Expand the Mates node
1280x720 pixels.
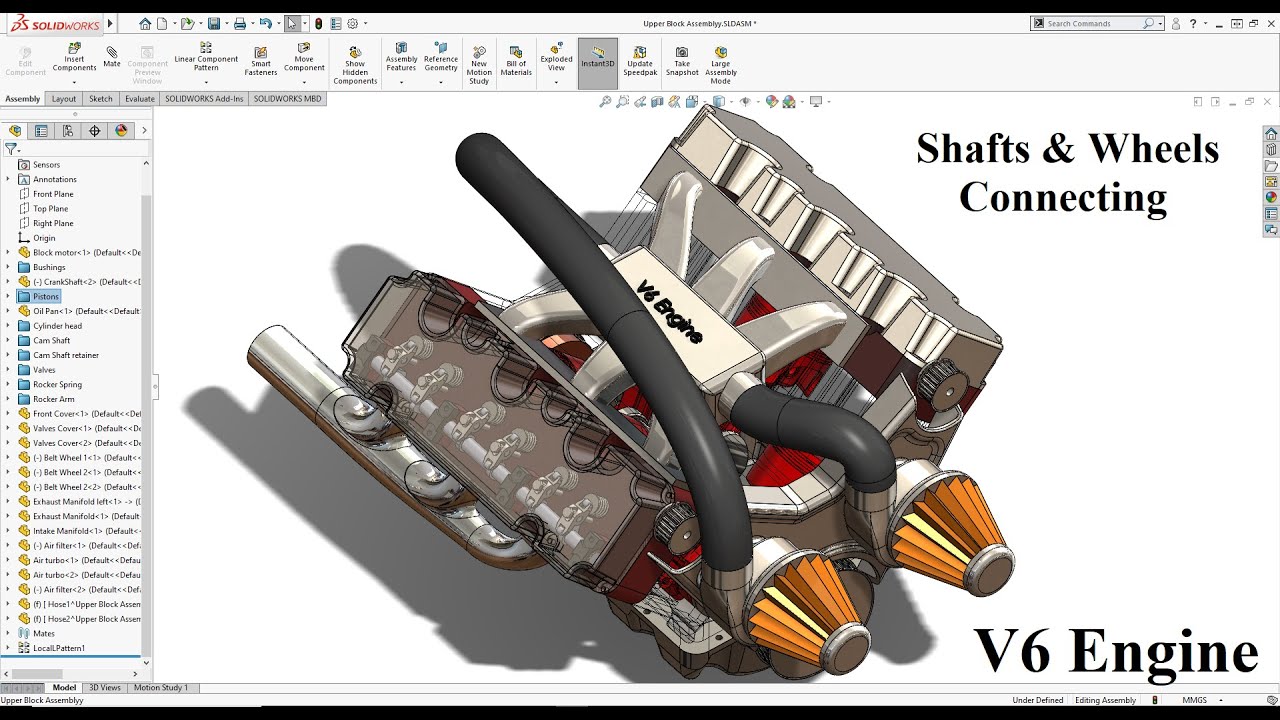pyautogui.click(x=8, y=633)
